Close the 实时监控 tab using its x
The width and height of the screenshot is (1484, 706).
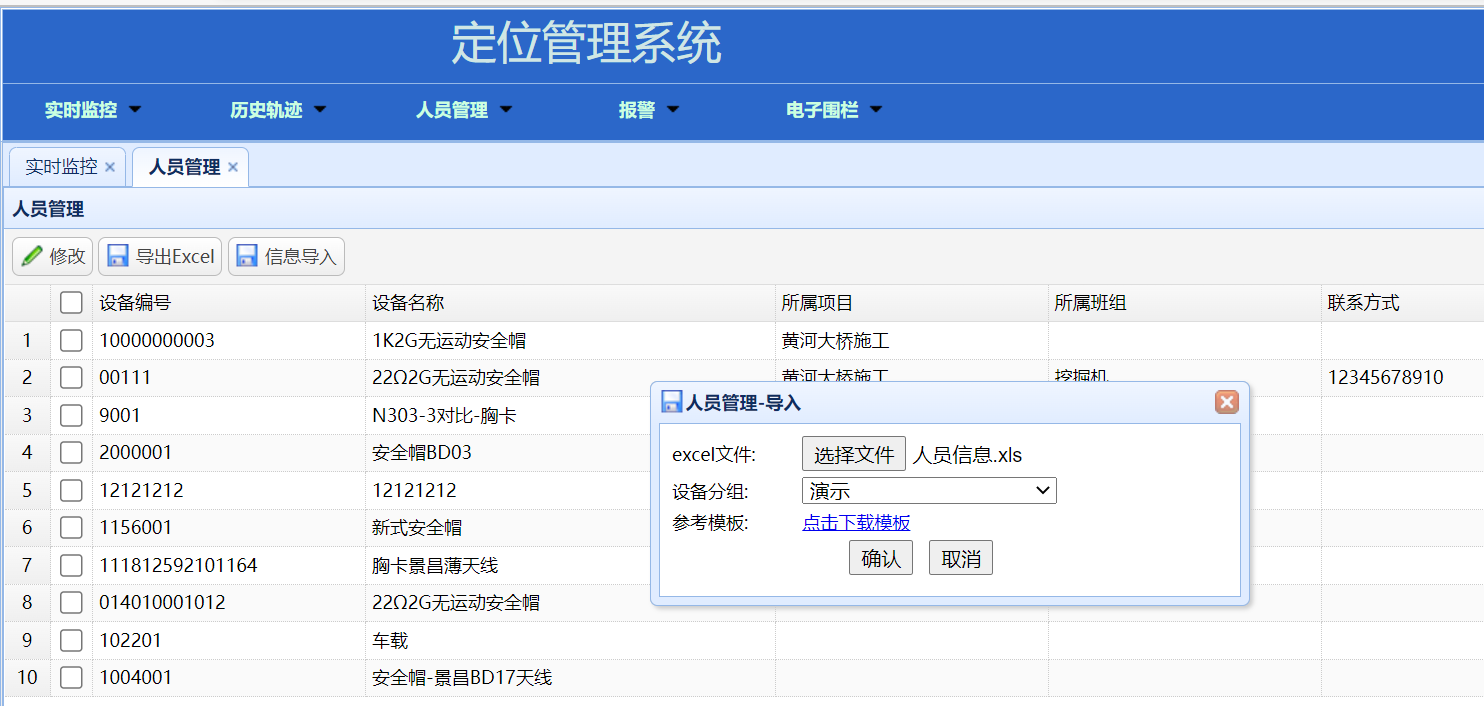[x=110, y=167]
